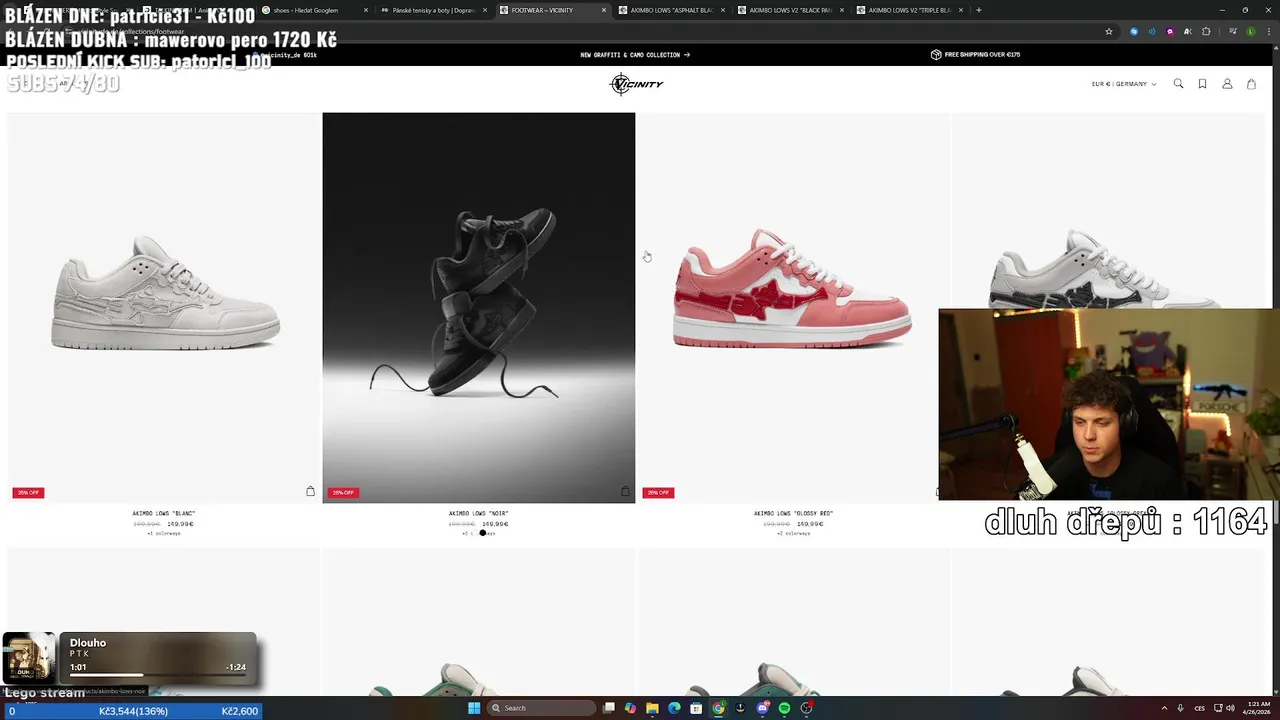Bookmark this page with star icon
Image resolution: width=1280 pixels, height=720 pixels.
pyautogui.click(x=1109, y=31)
